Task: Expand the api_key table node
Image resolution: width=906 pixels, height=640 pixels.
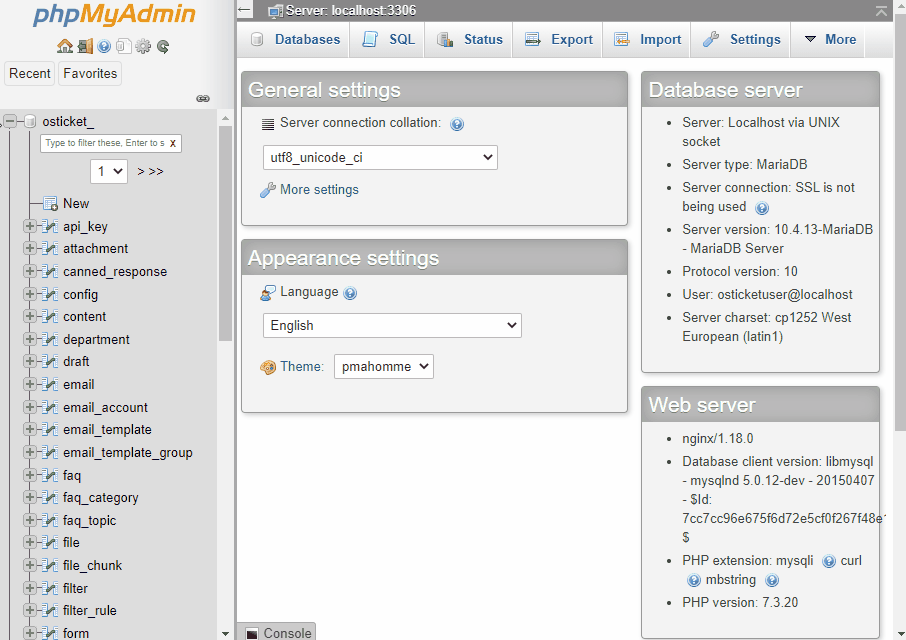Action: [29, 226]
